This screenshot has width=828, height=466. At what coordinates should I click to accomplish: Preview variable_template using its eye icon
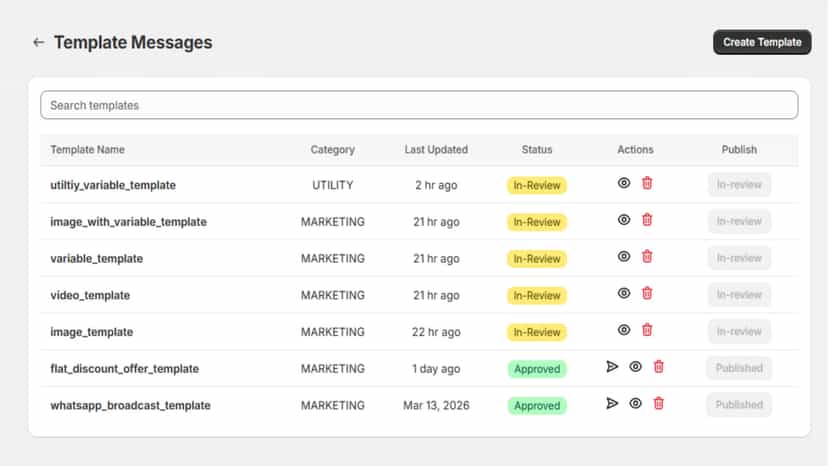(624, 257)
